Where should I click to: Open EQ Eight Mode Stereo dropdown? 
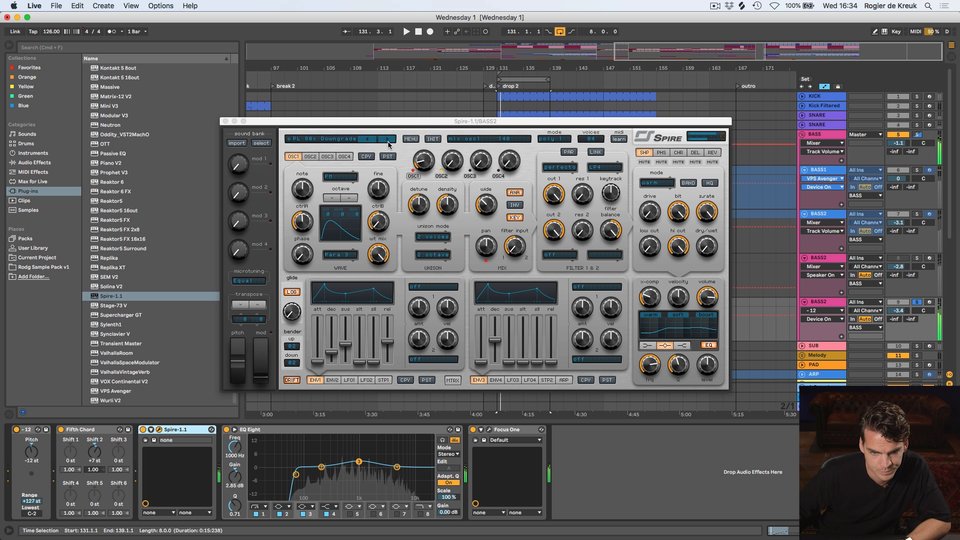(448, 454)
